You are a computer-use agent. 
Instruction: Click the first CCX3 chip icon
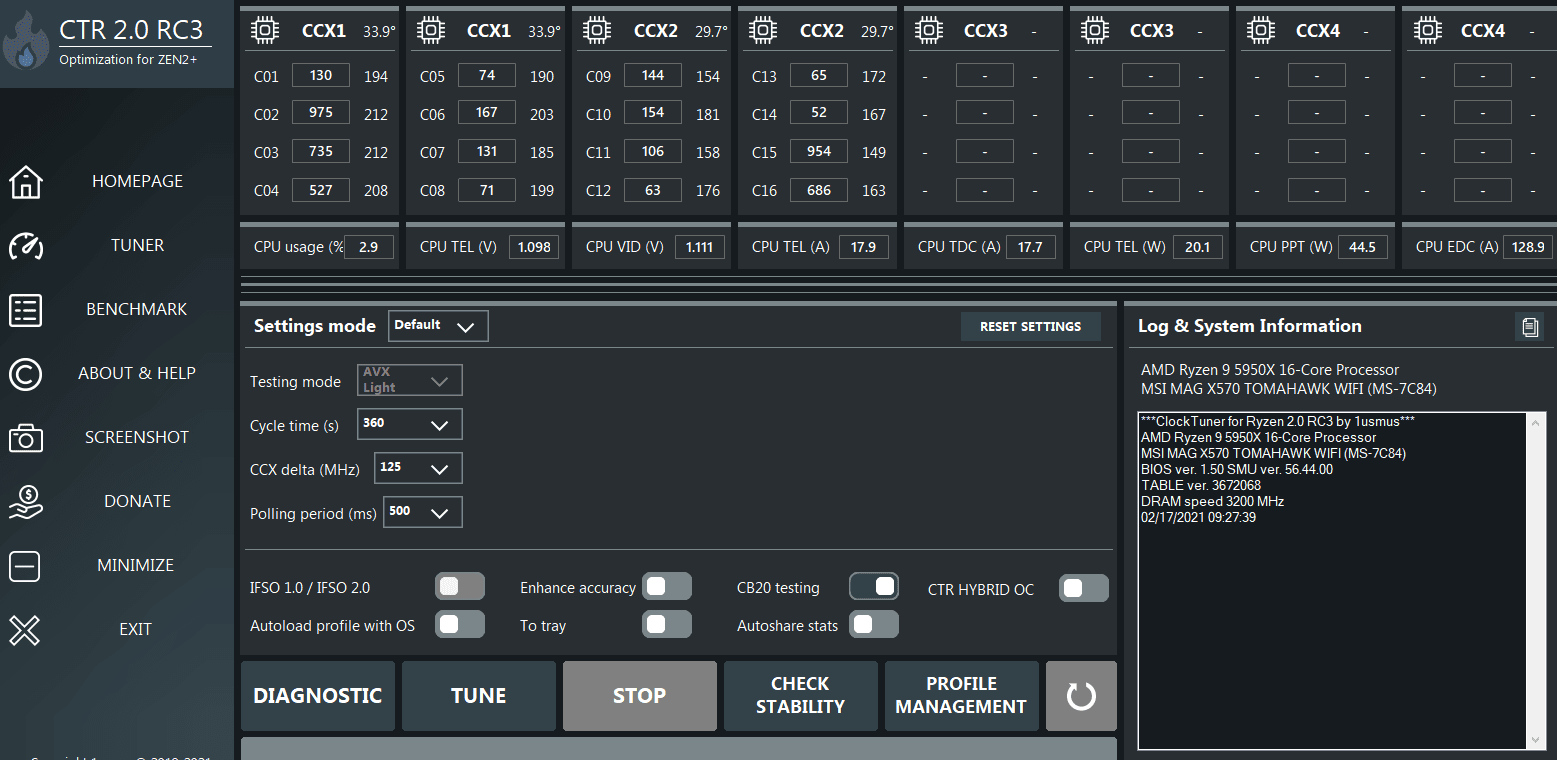coord(930,31)
